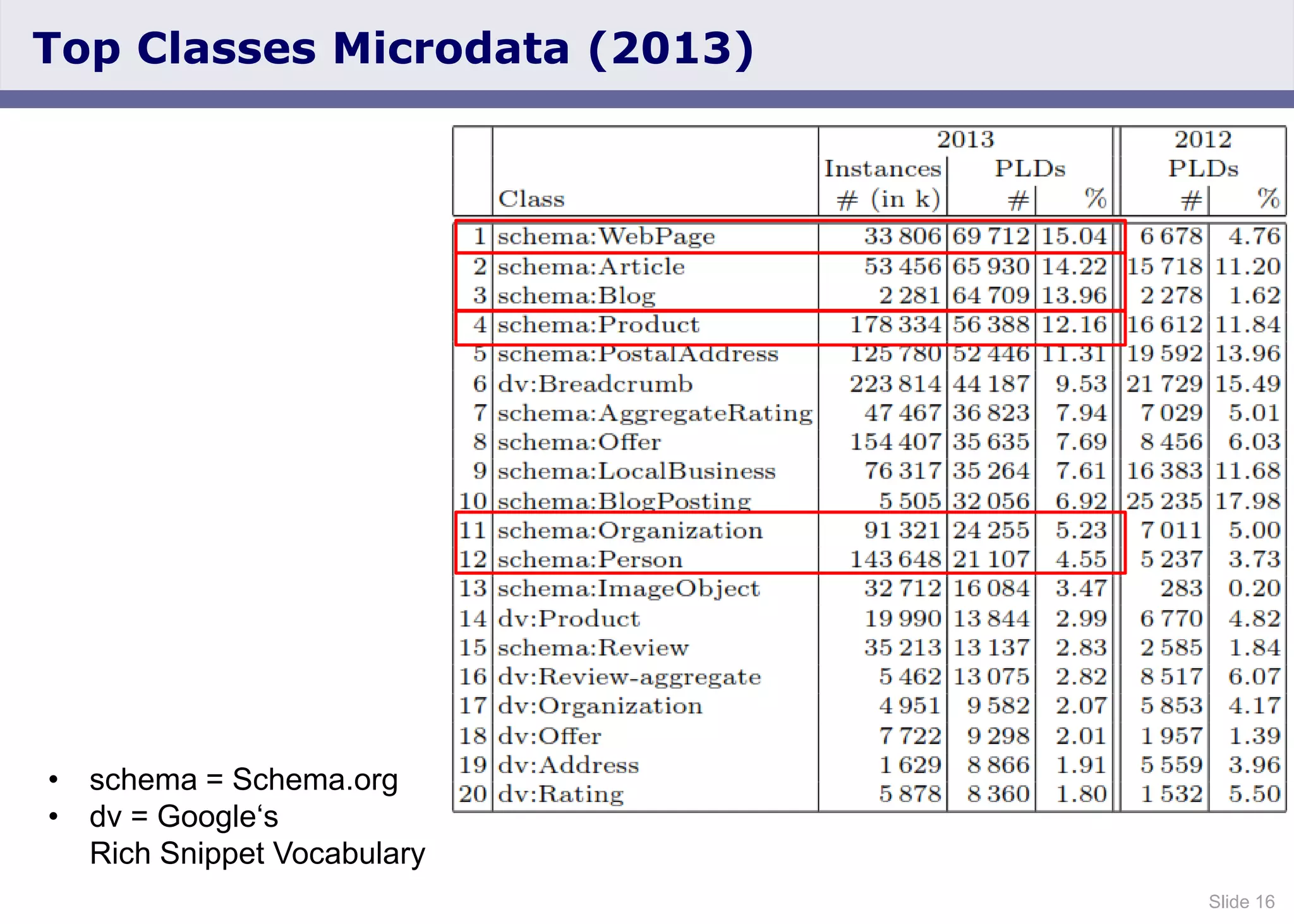The image size is (1294, 924).
Task: Click 2012 percentage 17.98 for BlogPosting
Action: click(1249, 501)
